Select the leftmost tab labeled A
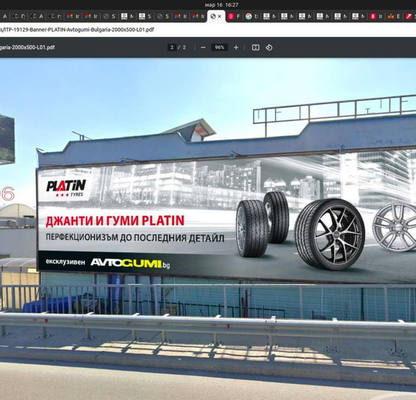416x400 pixels. [x=6, y=16]
